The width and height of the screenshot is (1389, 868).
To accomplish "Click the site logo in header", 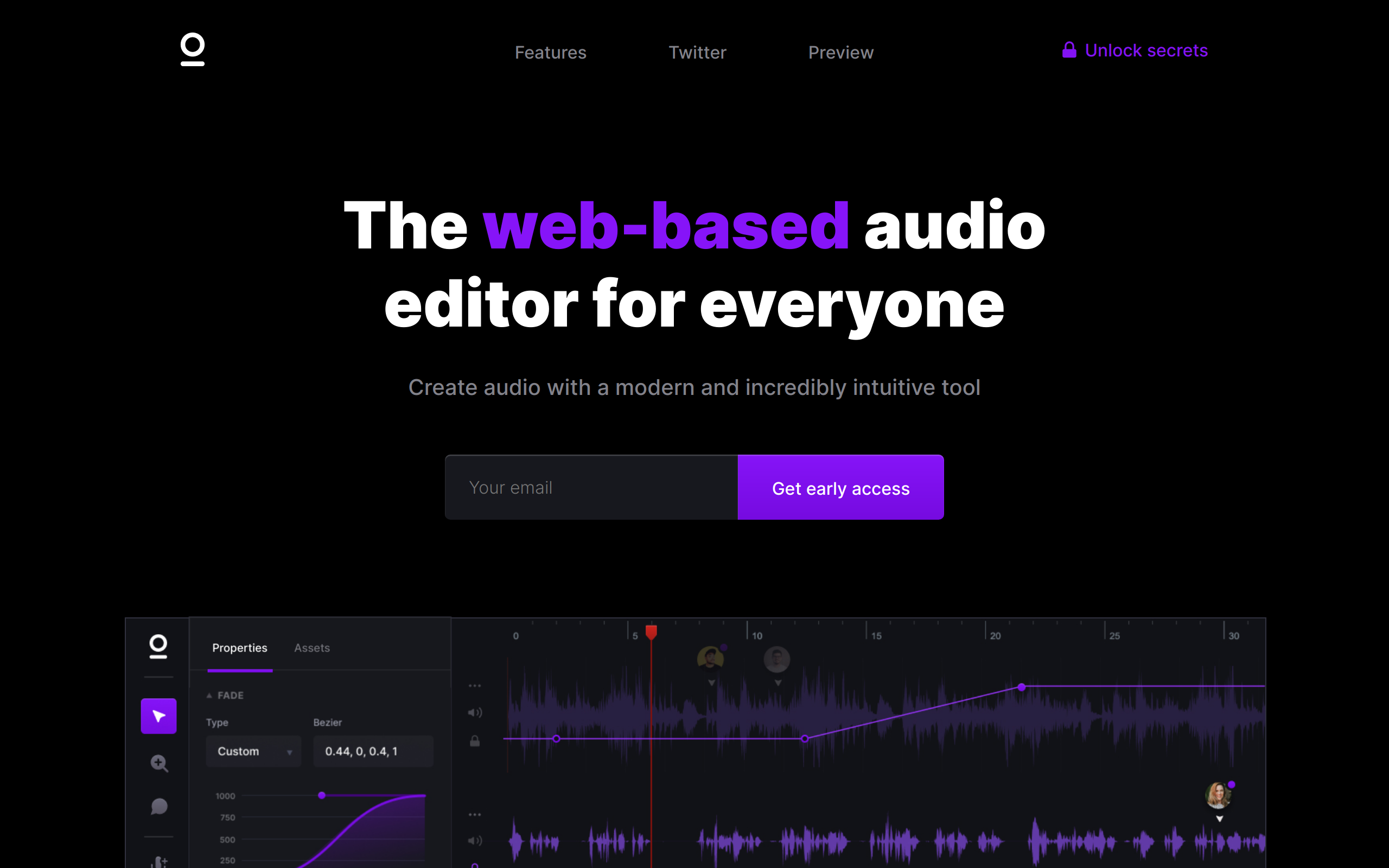I will point(193,49).
